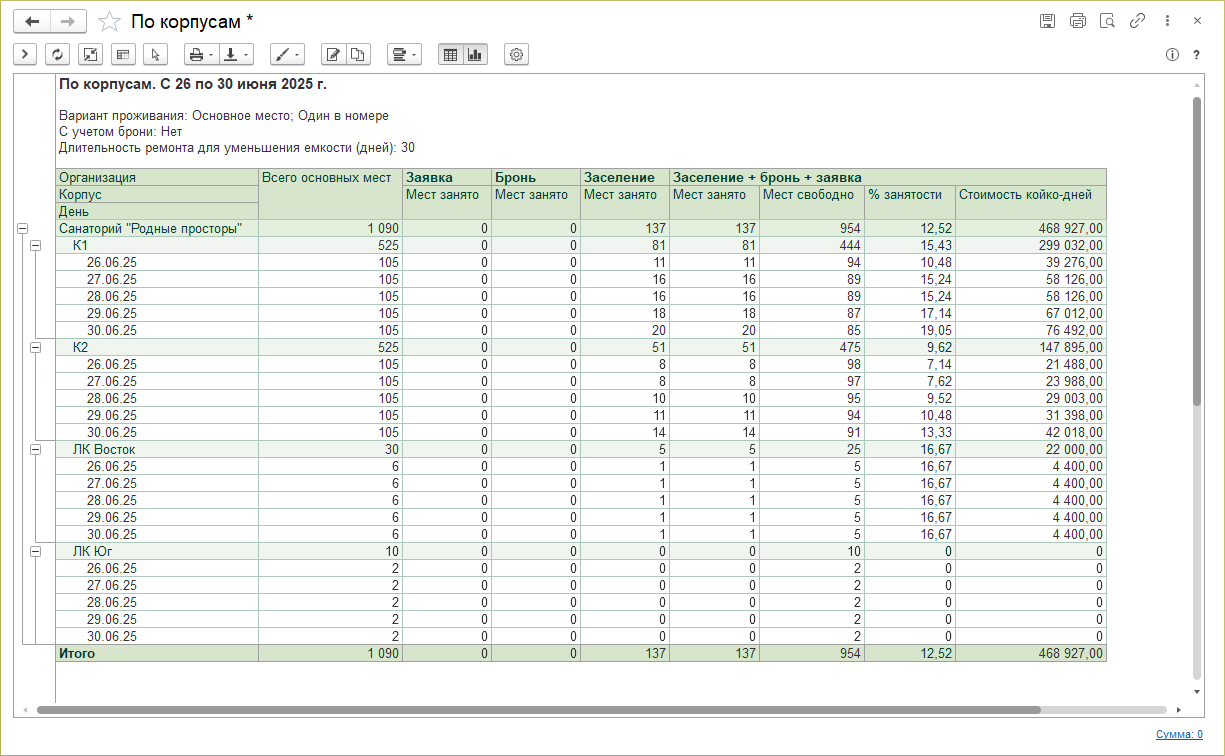Click the chain link icon
1225x756 pixels.
coord(1137,21)
